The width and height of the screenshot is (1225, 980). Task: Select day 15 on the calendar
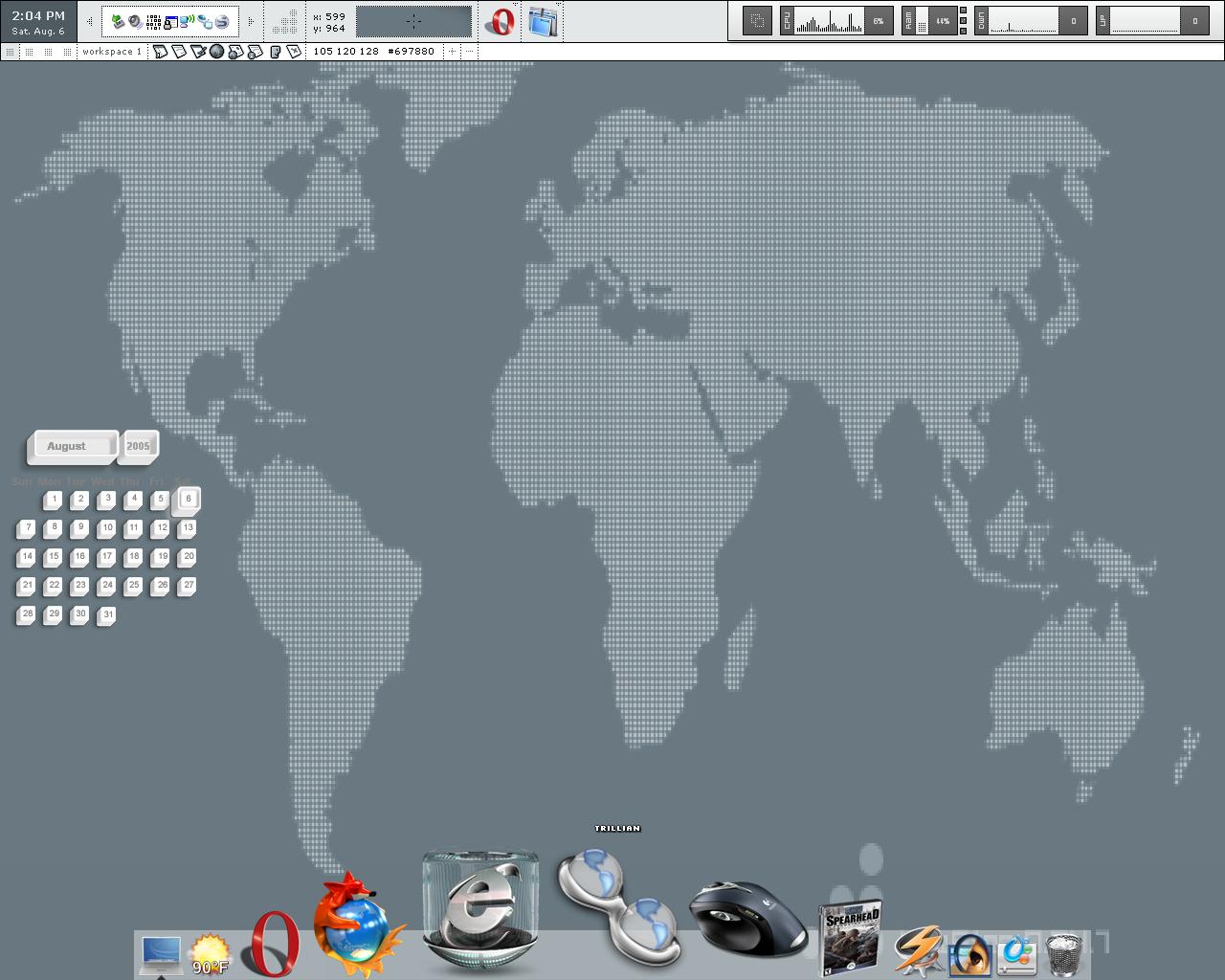(x=54, y=557)
